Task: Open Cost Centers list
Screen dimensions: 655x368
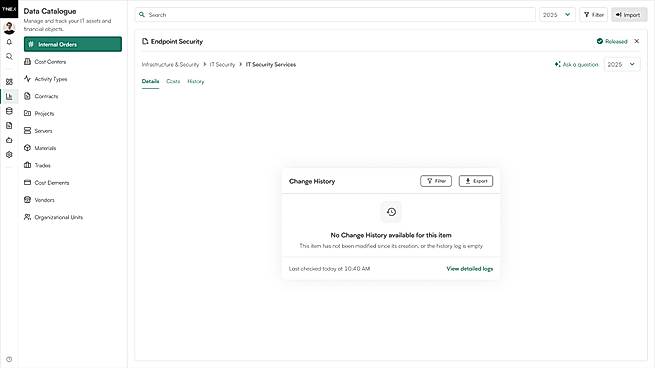Action: coord(73,62)
